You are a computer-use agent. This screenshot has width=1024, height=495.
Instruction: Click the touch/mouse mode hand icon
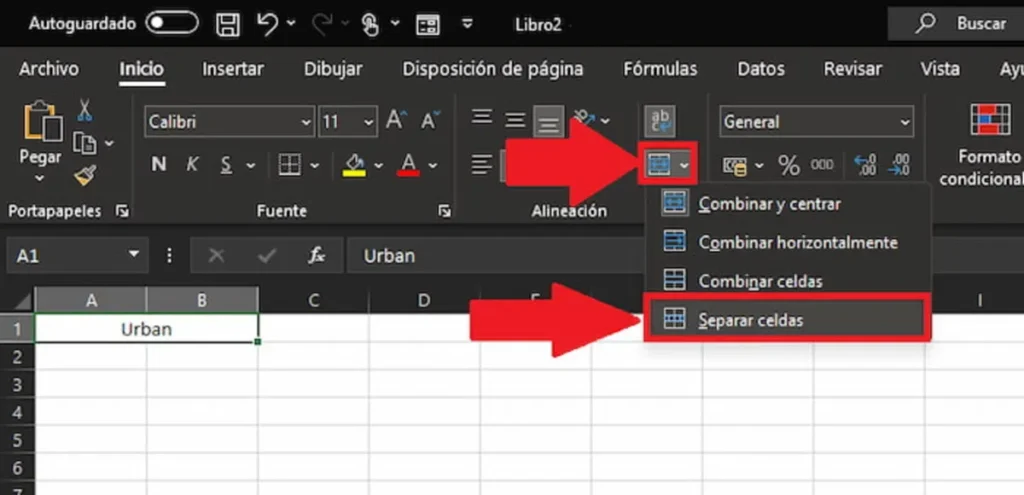370,25
